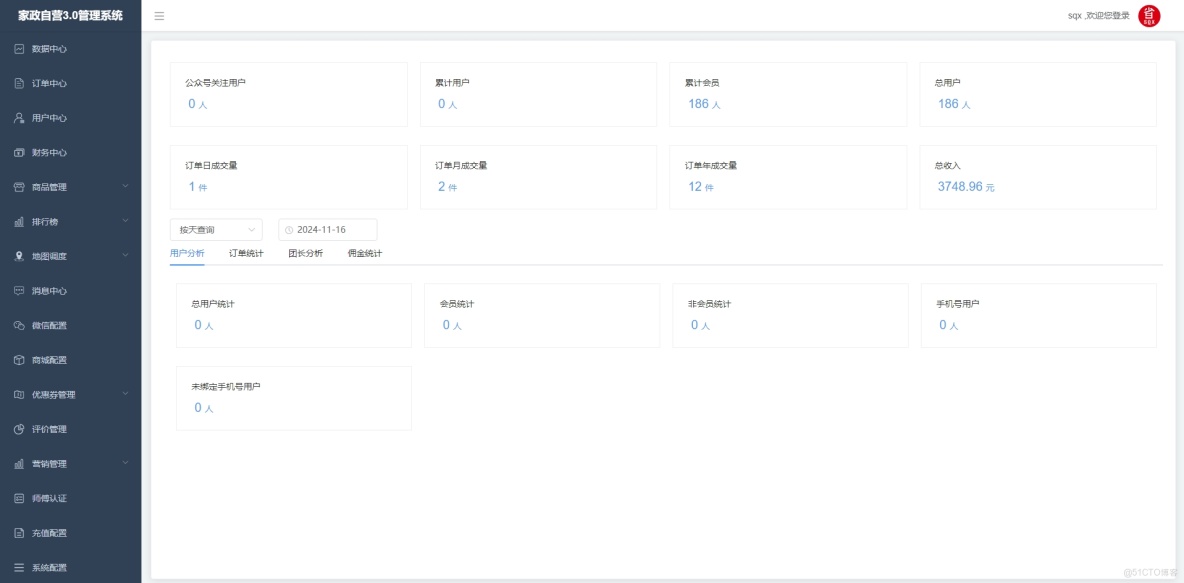Image resolution: width=1184 pixels, height=583 pixels.
Task: Expand the 营销管理 submenu arrow
Action: coord(125,463)
